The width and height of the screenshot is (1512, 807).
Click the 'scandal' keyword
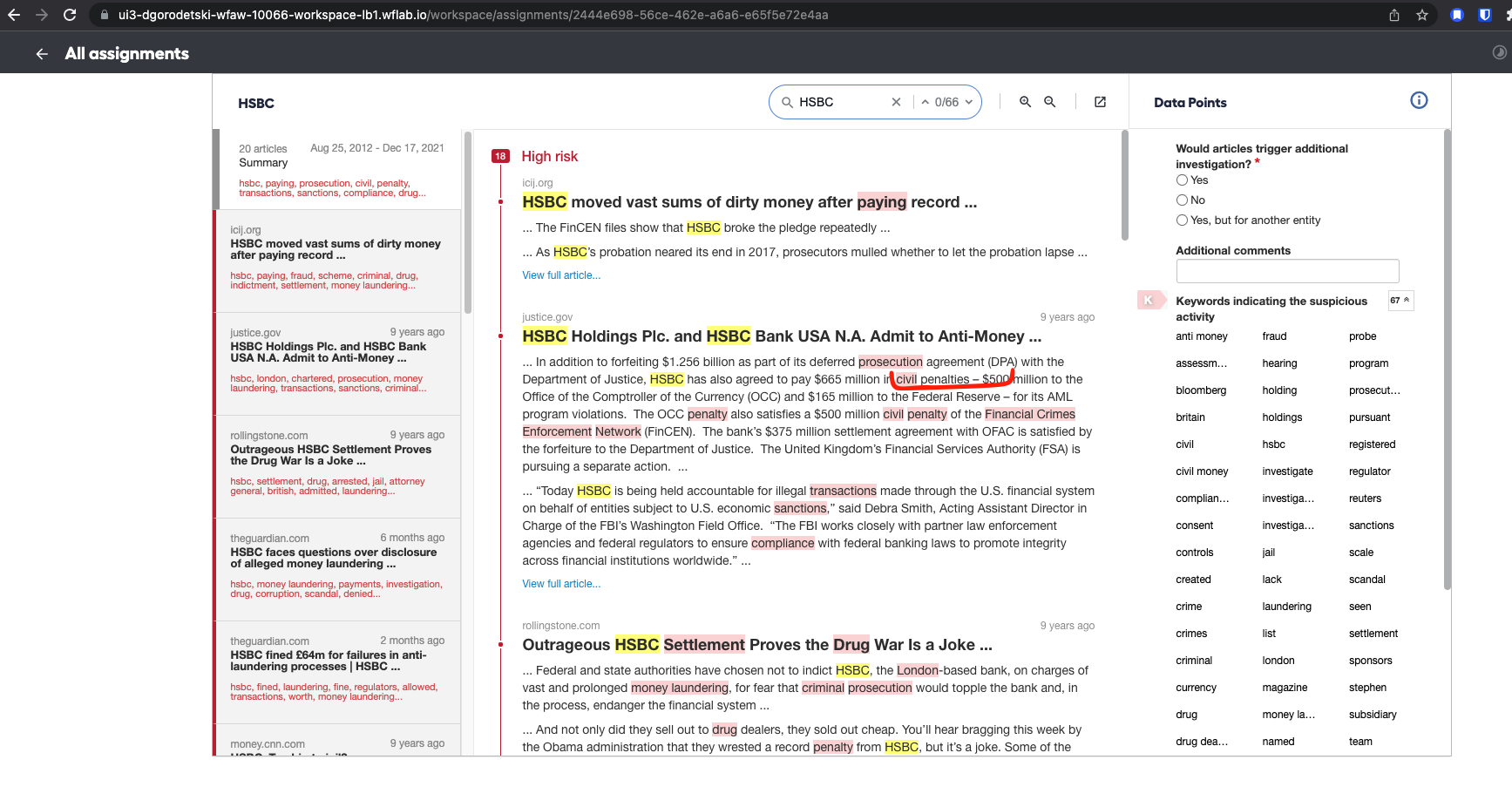coord(1367,580)
